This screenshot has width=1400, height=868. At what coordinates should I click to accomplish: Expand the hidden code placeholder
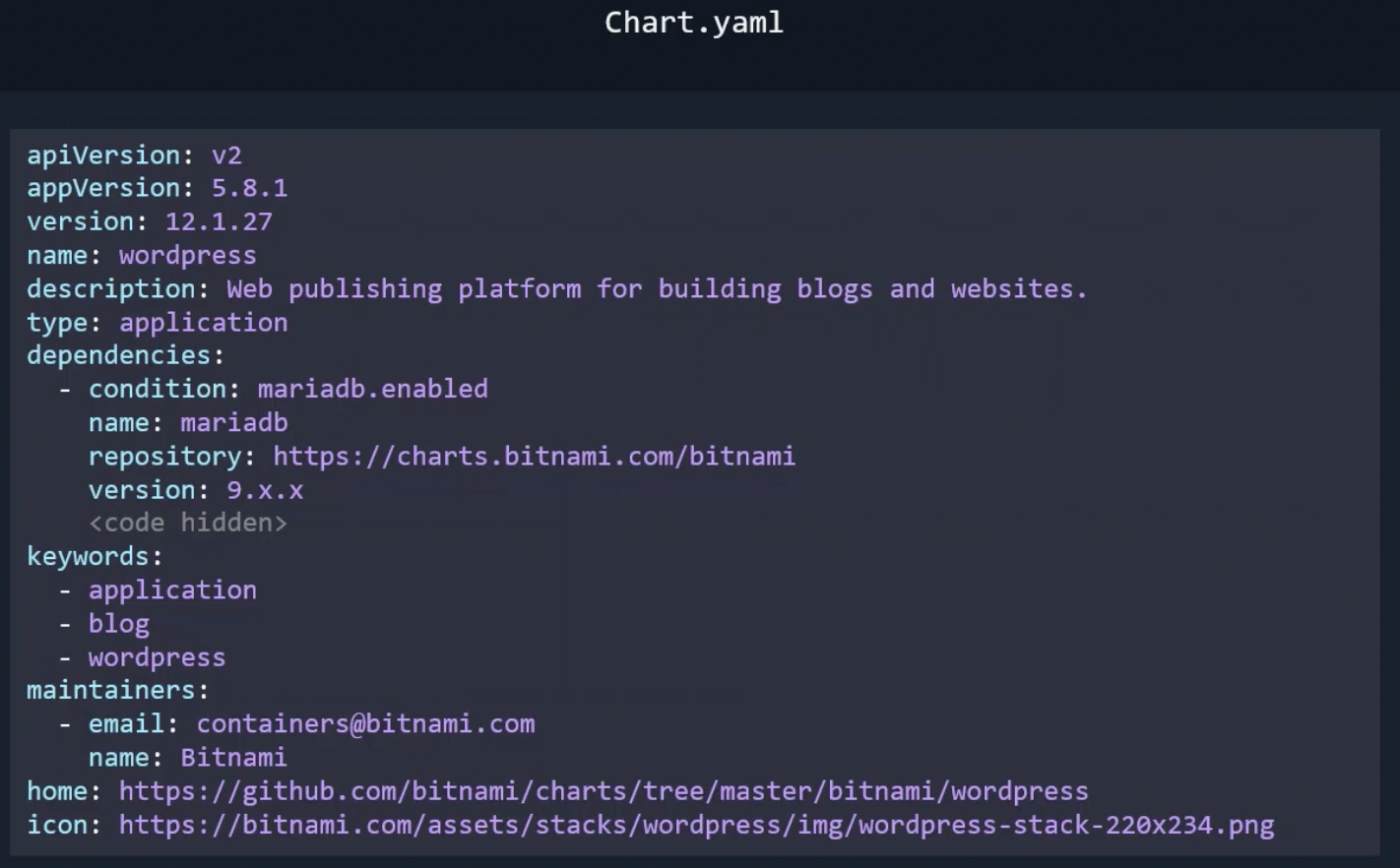pyautogui.click(x=187, y=523)
